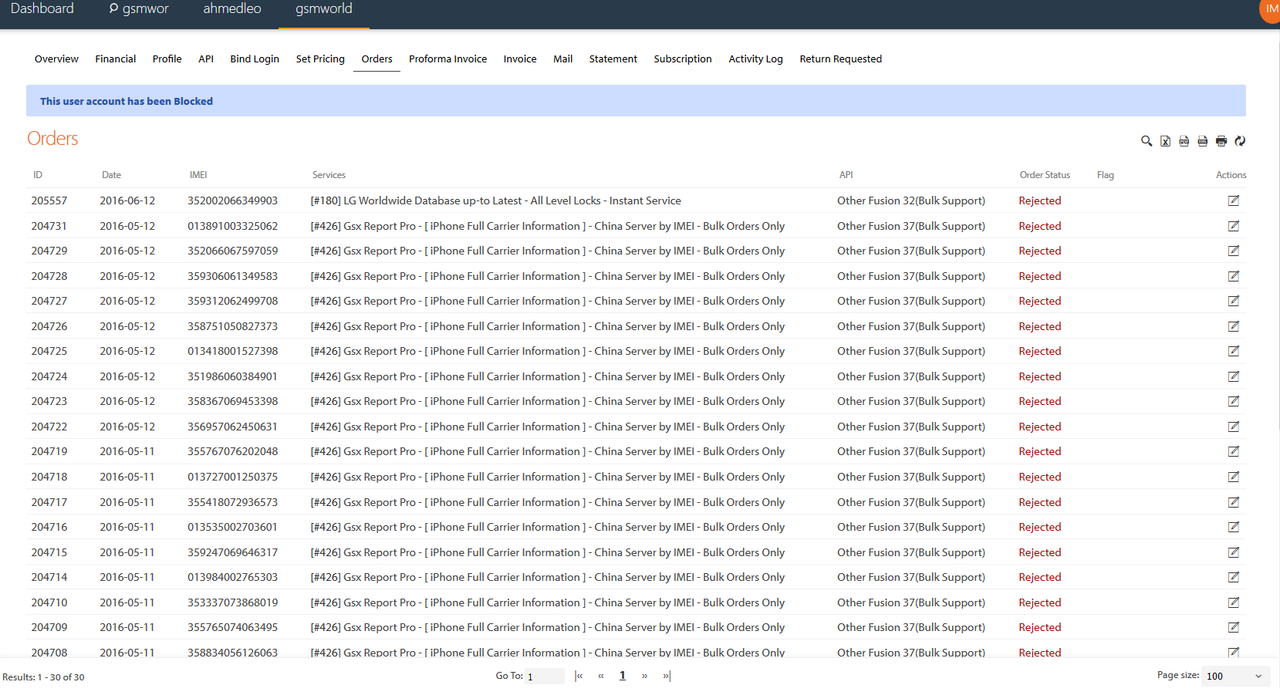Viewport: 1280px width, 688px height.
Task: Open edit action for order 204731
Action: 1233,225
